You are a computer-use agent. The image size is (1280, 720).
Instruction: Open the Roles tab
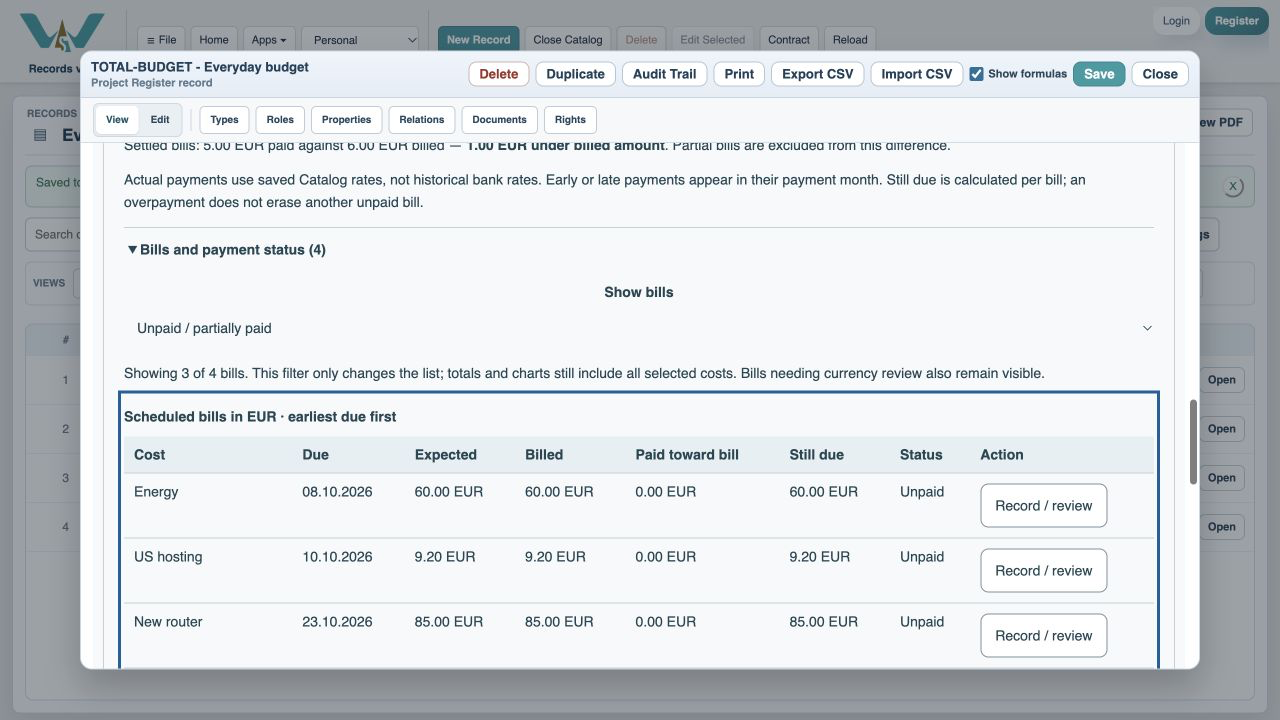[x=280, y=120]
